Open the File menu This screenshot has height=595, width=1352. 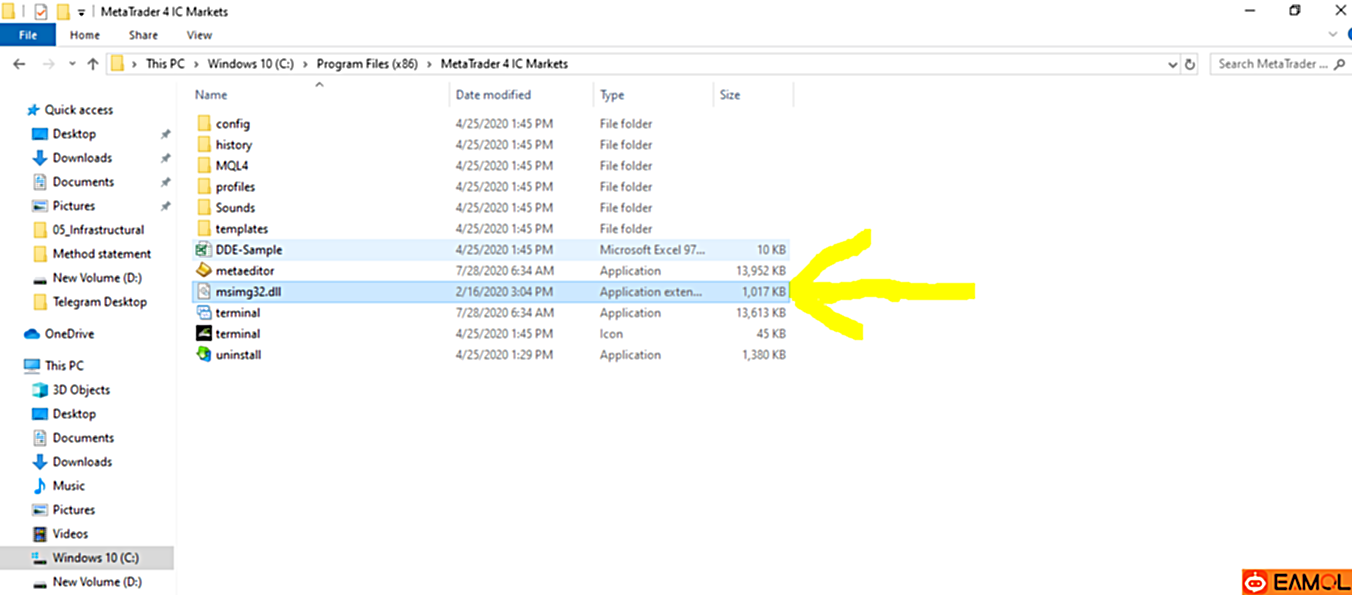(x=28, y=35)
